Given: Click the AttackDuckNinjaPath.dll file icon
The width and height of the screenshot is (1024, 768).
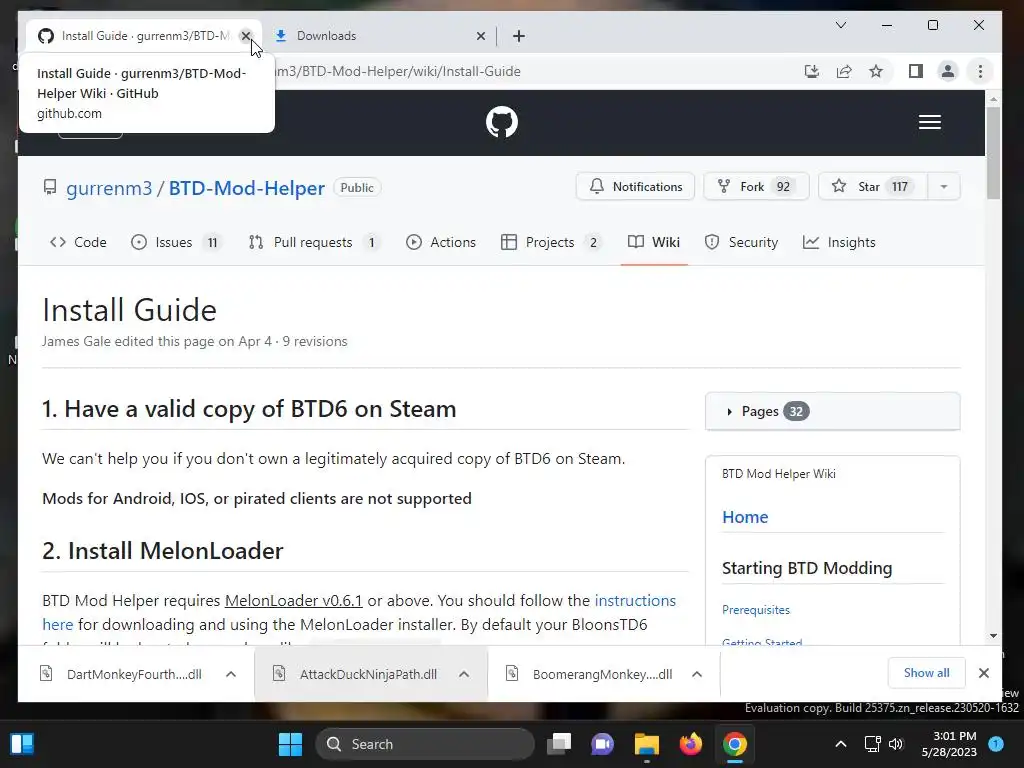Looking at the screenshot, I should pyautogui.click(x=279, y=673).
